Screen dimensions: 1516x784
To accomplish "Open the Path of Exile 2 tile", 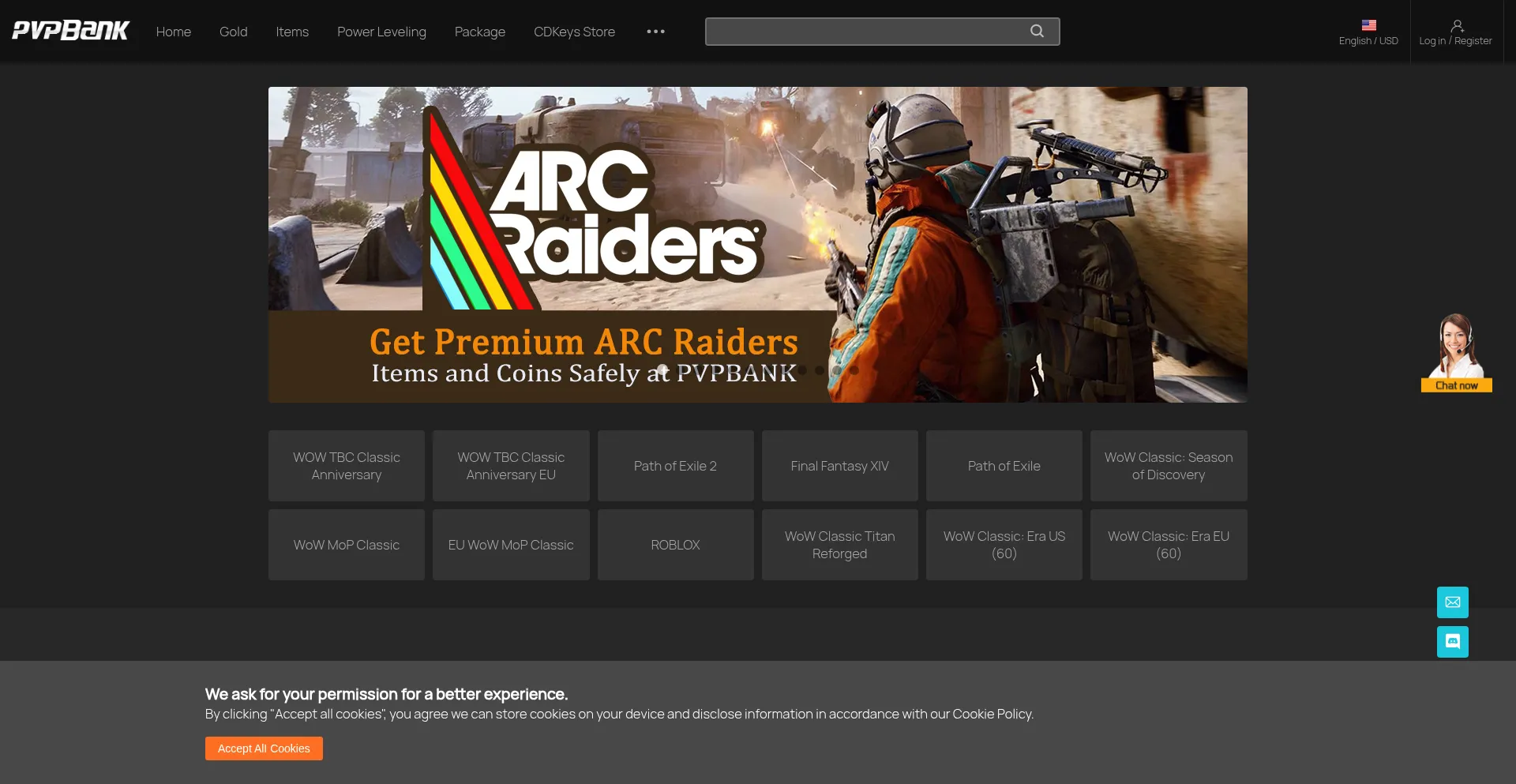I will point(675,466).
